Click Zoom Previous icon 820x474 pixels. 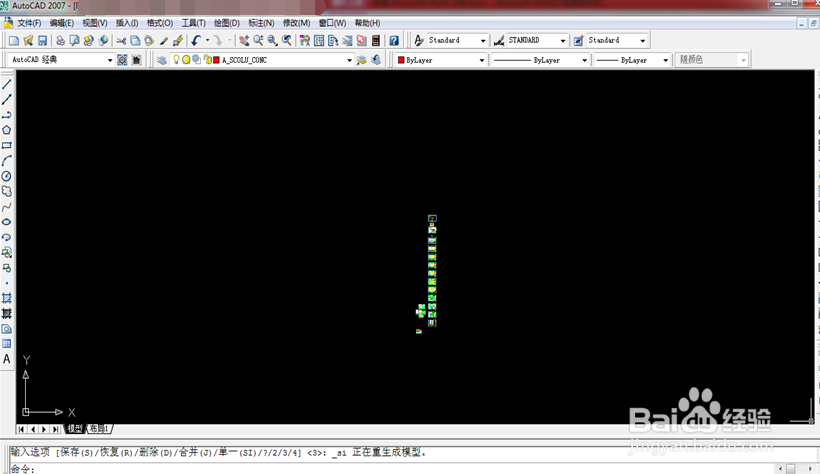[x=287, y=40]
